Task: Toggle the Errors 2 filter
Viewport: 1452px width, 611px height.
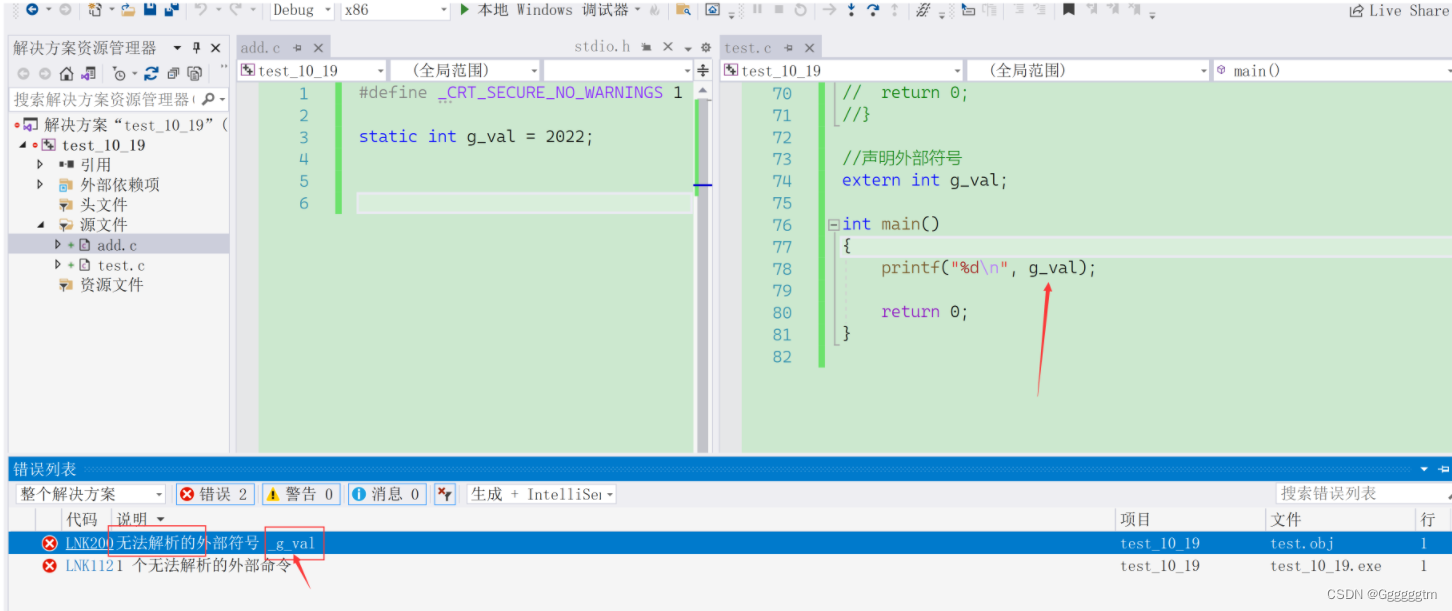Action: pos(216,494)
